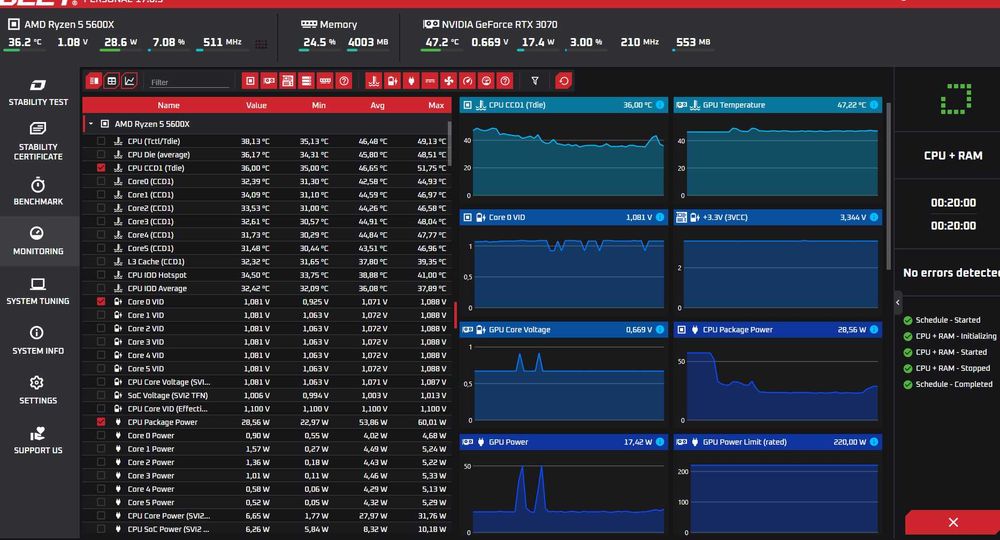Toggle frequency readings filter icon
The height and width of the screenshot is (540, 1000).
[430, 81]
